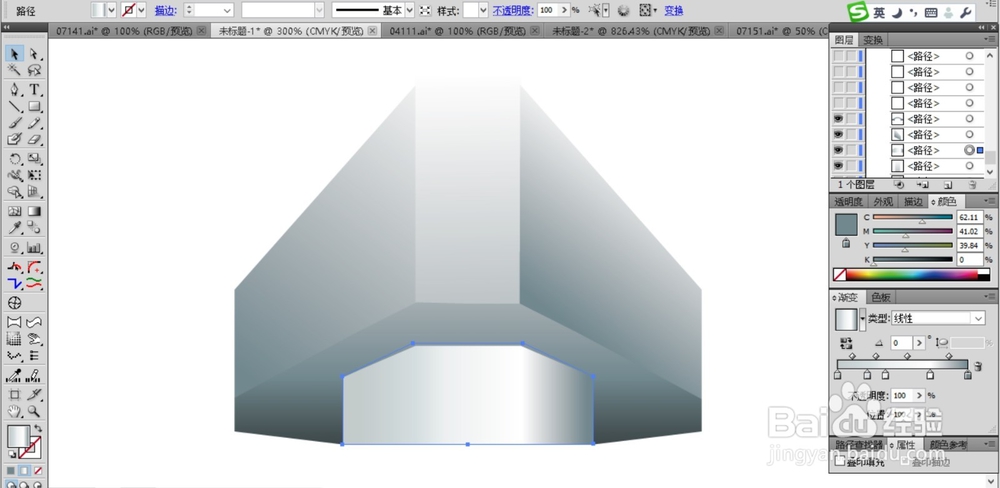The height and width of the screenshot is (488, 1000).
Task: Click Sogou input wrench settings icon
Action: (966, 12)
